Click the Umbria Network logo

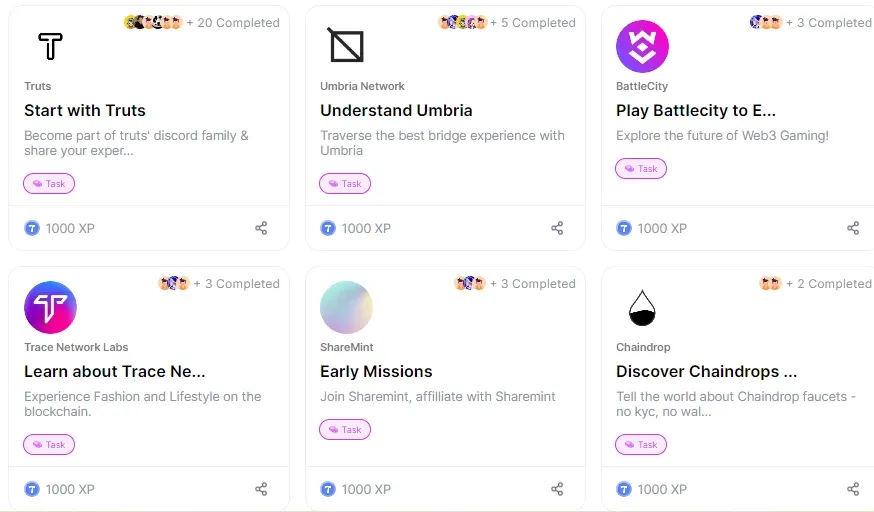pyautogui.click(x=346, y=45)
